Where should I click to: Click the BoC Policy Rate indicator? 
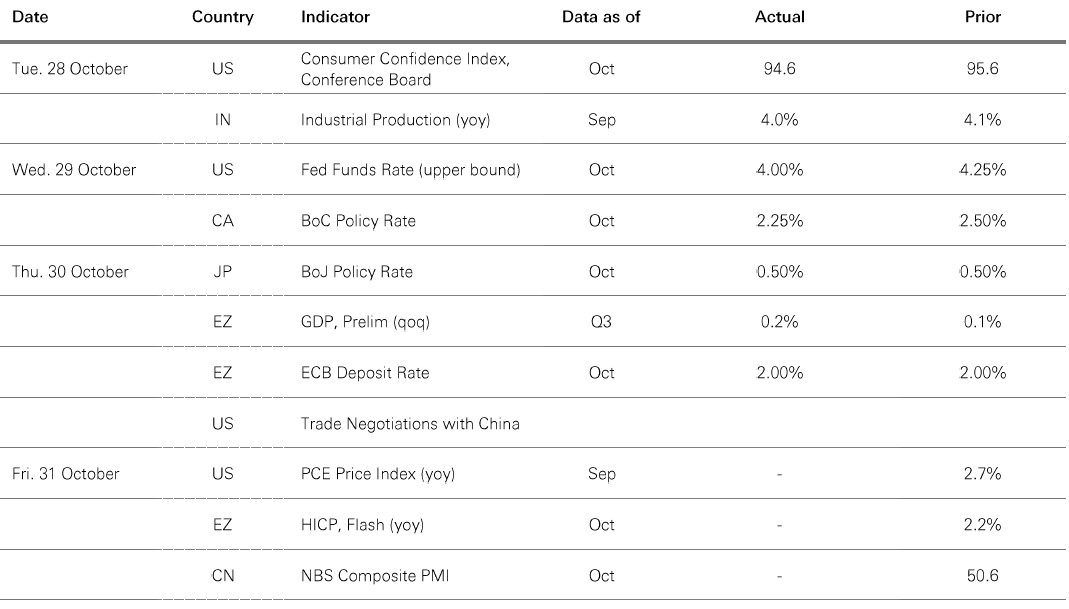(x=357, y=221)
